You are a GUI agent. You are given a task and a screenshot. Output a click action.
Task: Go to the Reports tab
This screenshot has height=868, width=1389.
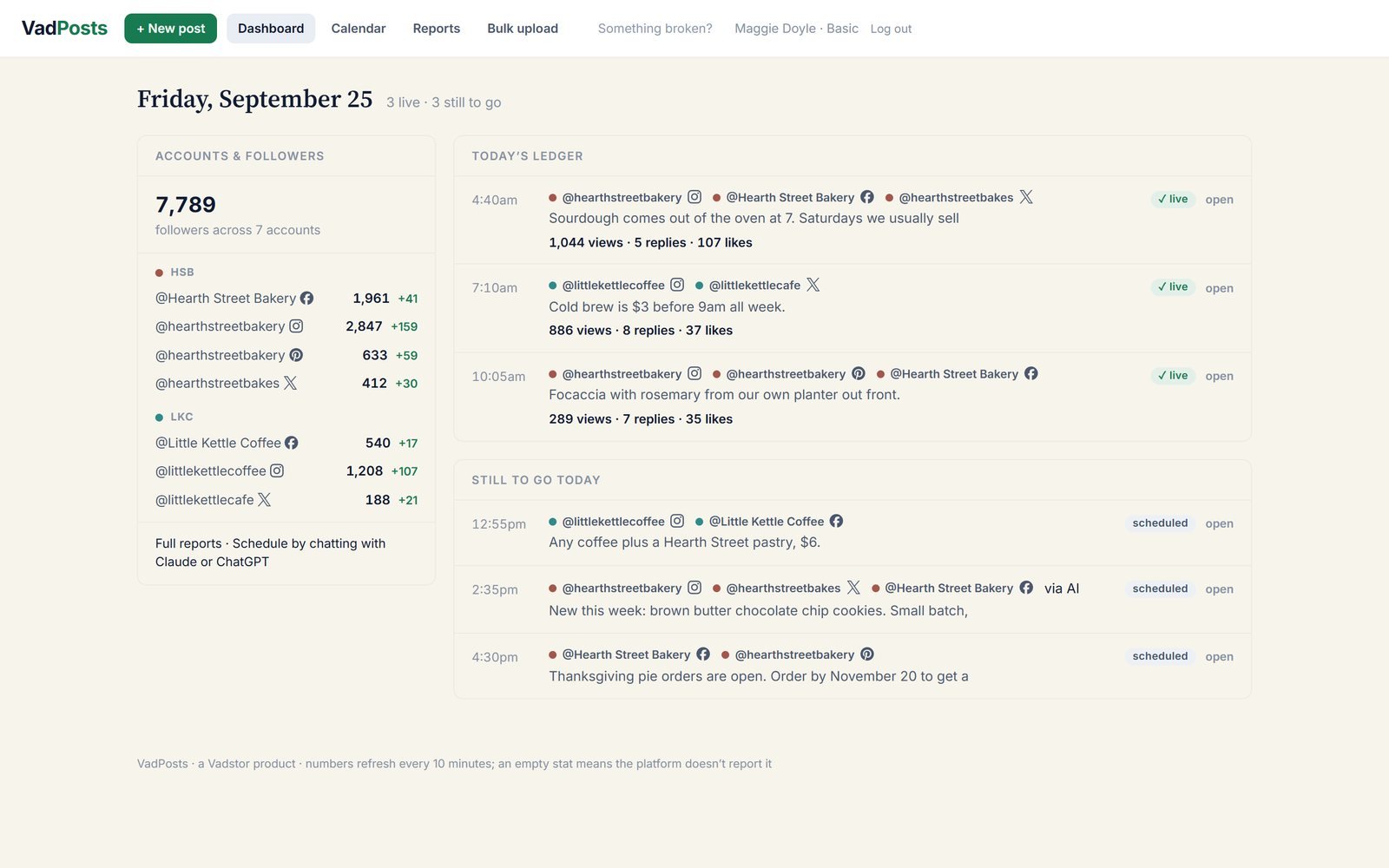[437, 29]
